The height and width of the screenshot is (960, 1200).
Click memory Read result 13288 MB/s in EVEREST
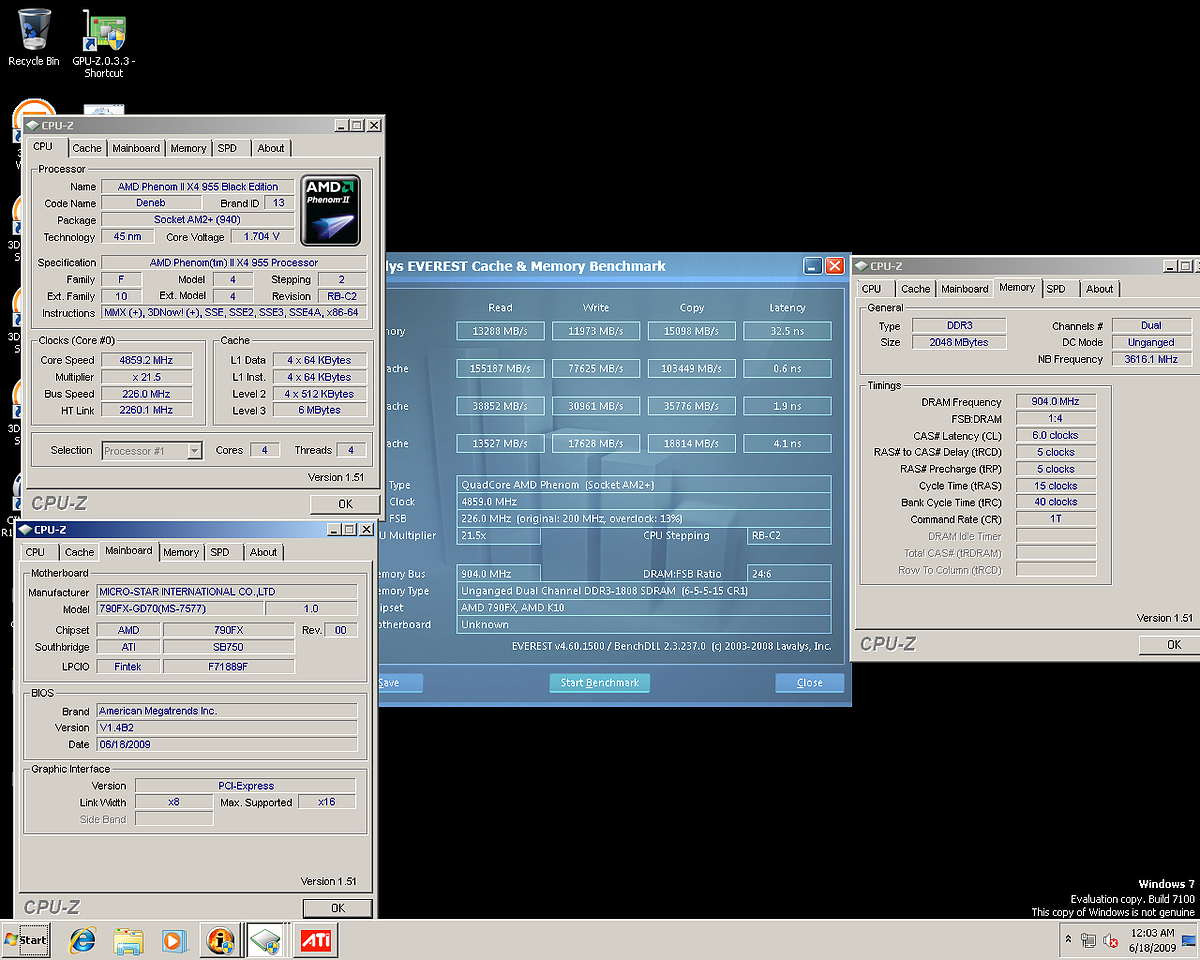[x=501, y=331]
